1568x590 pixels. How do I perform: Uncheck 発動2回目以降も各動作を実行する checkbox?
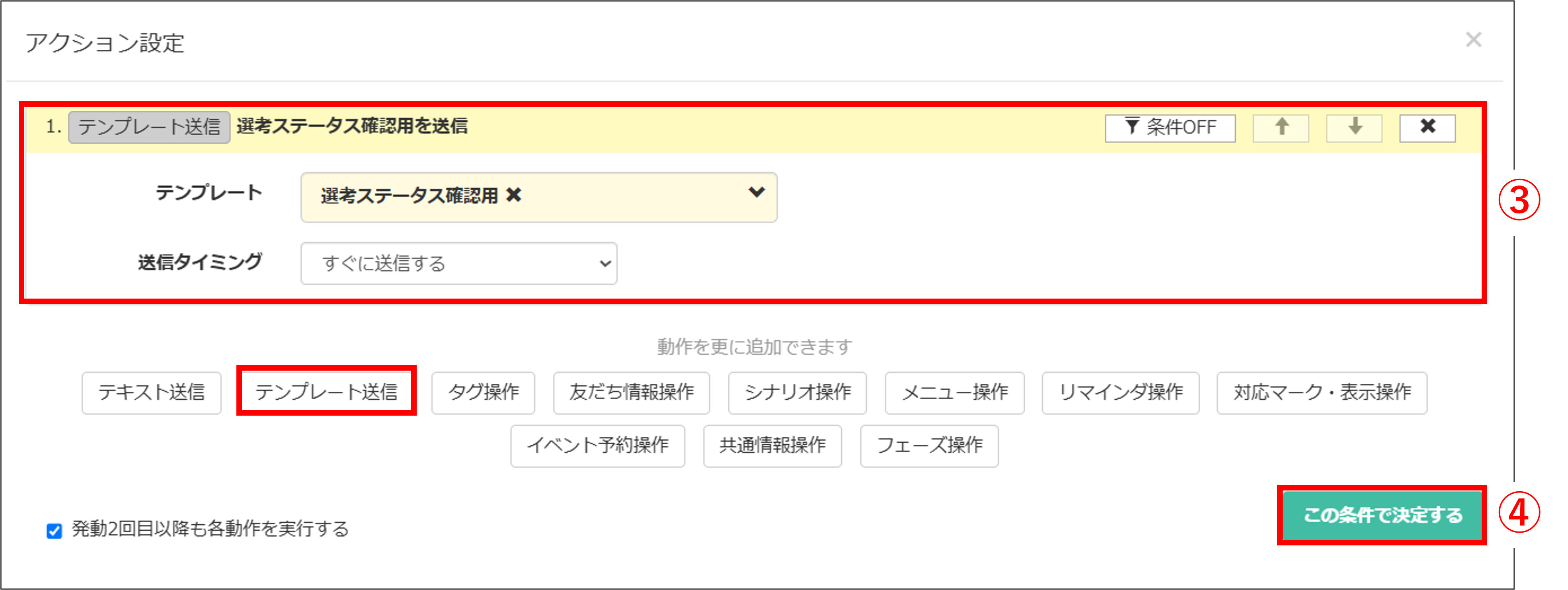[x=54, y=530]
